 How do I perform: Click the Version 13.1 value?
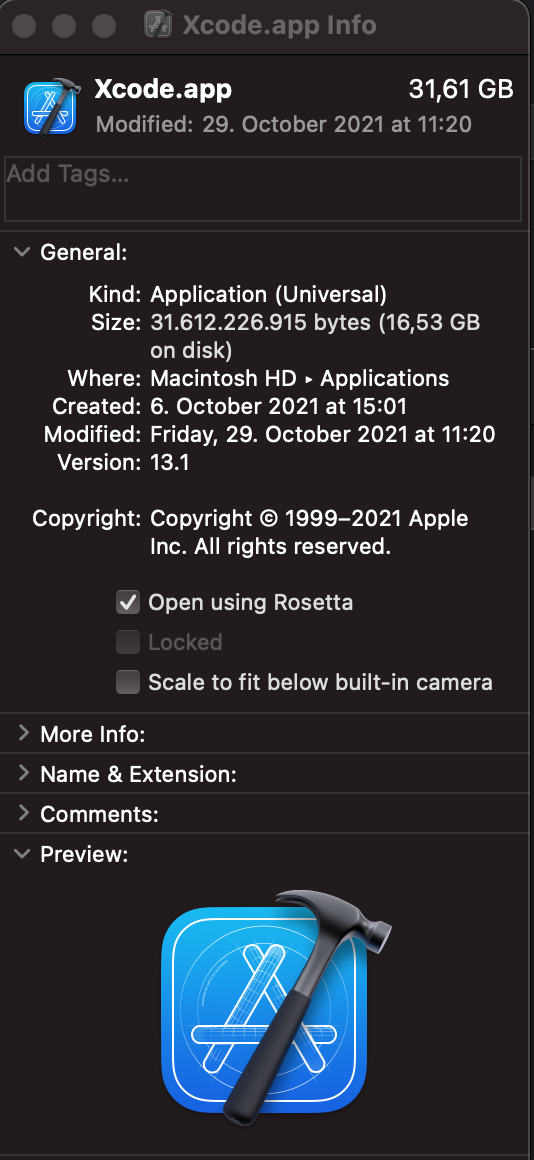pyautogui.click(x=170, y=463)
